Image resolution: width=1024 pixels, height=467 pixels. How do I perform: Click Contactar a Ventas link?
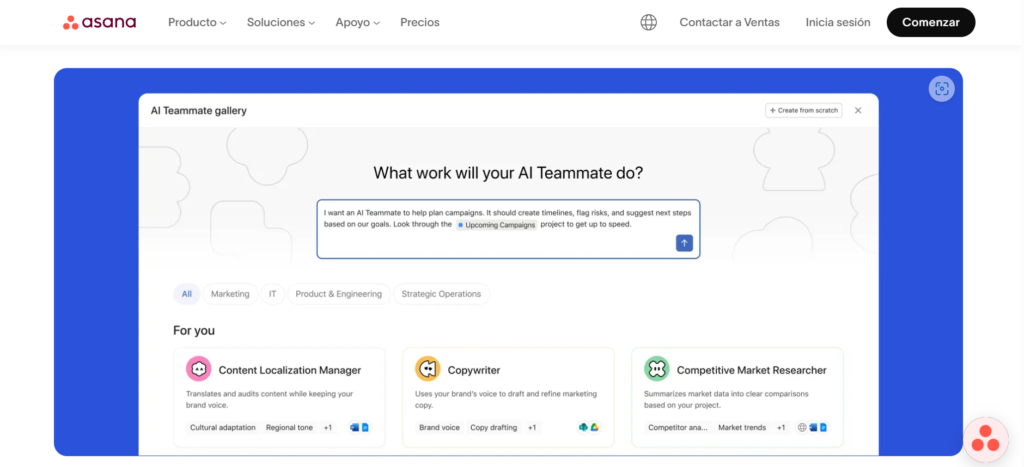[x=729, y=22]
